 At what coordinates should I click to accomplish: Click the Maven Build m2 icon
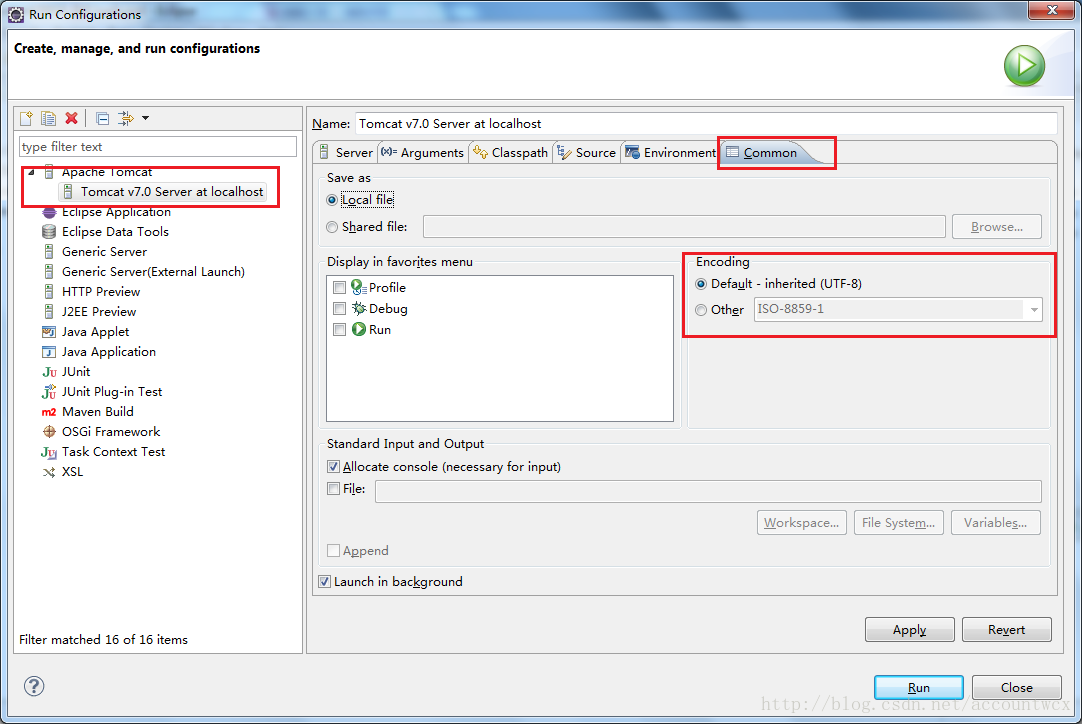tap(49, 412)
